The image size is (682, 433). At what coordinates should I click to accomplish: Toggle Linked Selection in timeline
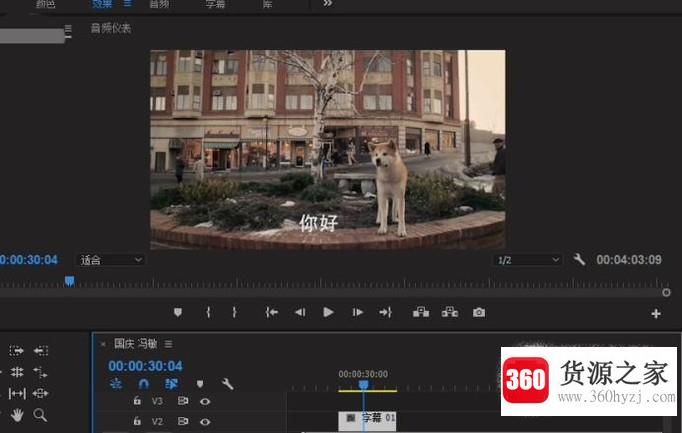pyautogui.click(x=171, y=383)
